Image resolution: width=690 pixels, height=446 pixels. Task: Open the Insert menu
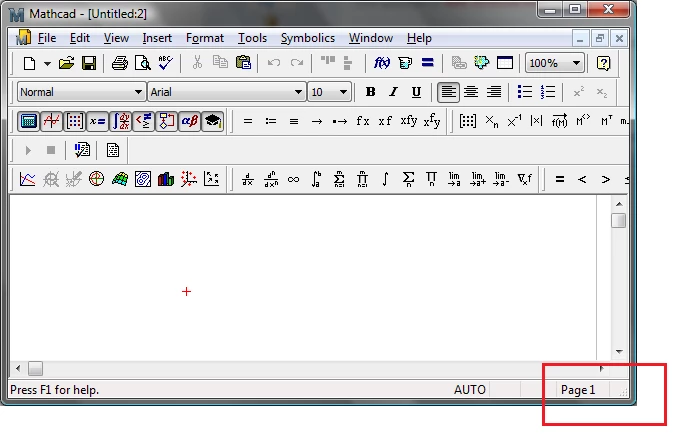pos(157,38)
